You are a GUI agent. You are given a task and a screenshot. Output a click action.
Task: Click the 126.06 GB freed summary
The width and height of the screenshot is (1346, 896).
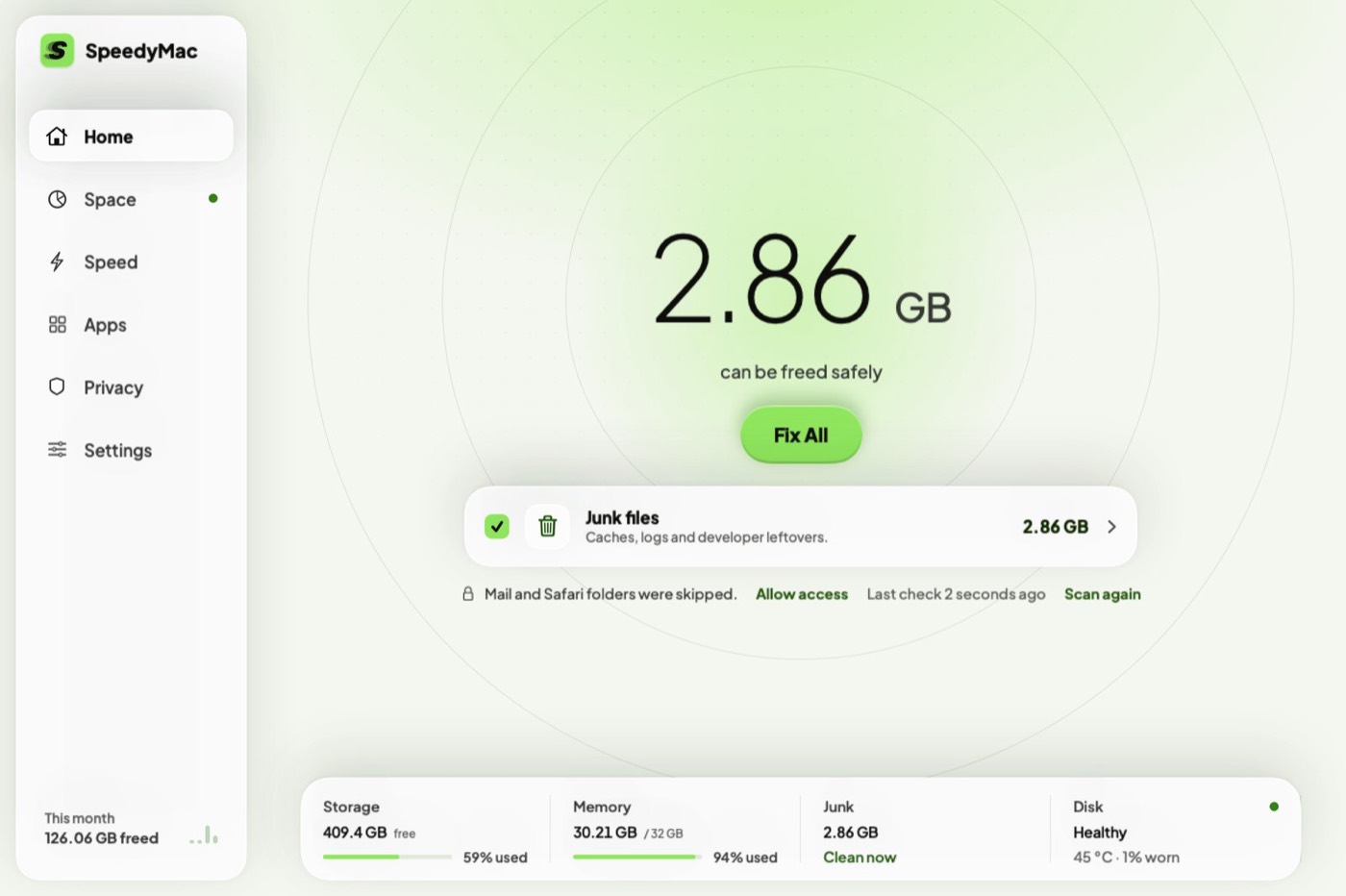[101, 838]
